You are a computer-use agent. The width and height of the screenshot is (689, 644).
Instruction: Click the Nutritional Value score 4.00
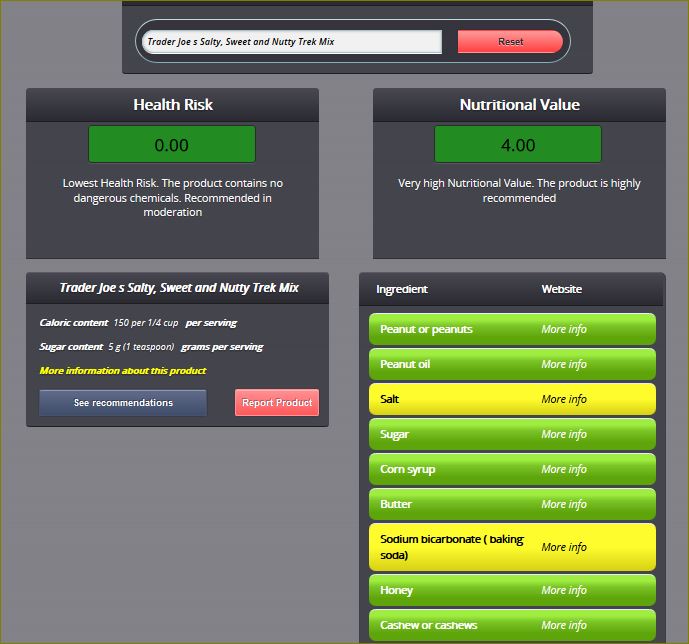click(x=518, y=145)
